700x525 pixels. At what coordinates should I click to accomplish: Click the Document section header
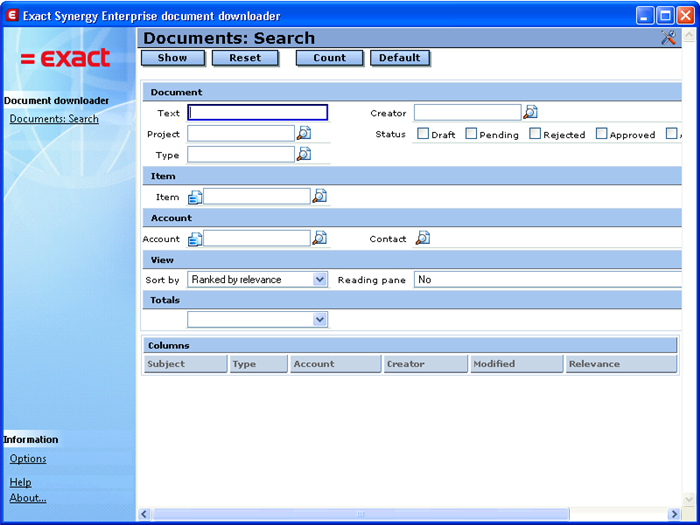click(412, 92)
